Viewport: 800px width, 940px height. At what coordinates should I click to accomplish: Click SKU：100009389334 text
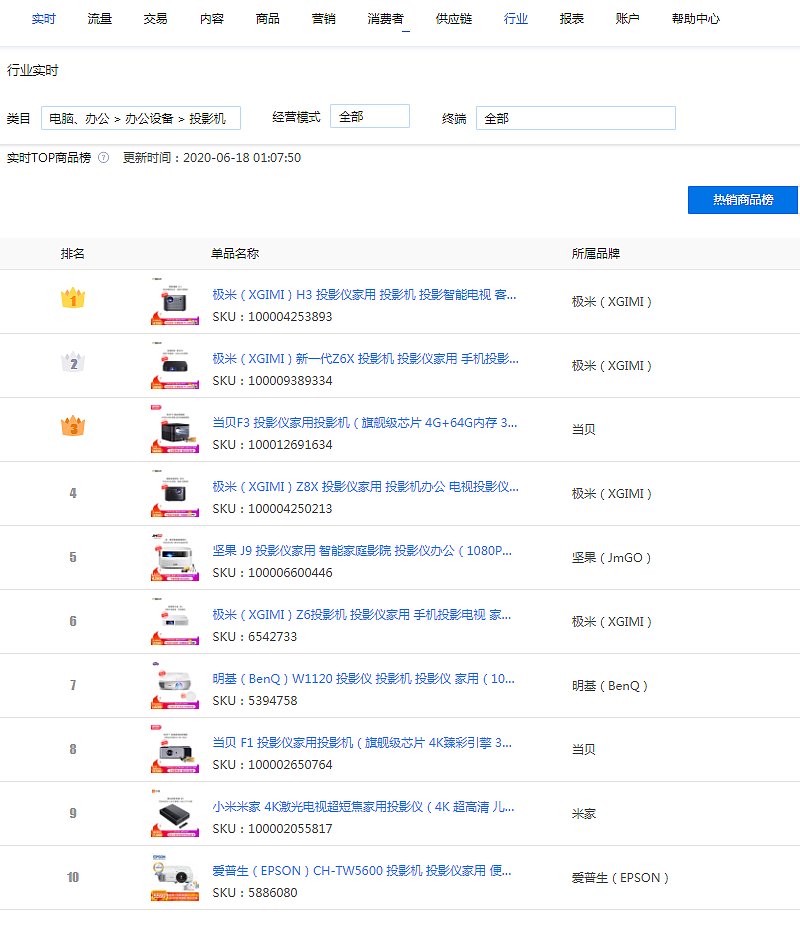click(272, 381)
